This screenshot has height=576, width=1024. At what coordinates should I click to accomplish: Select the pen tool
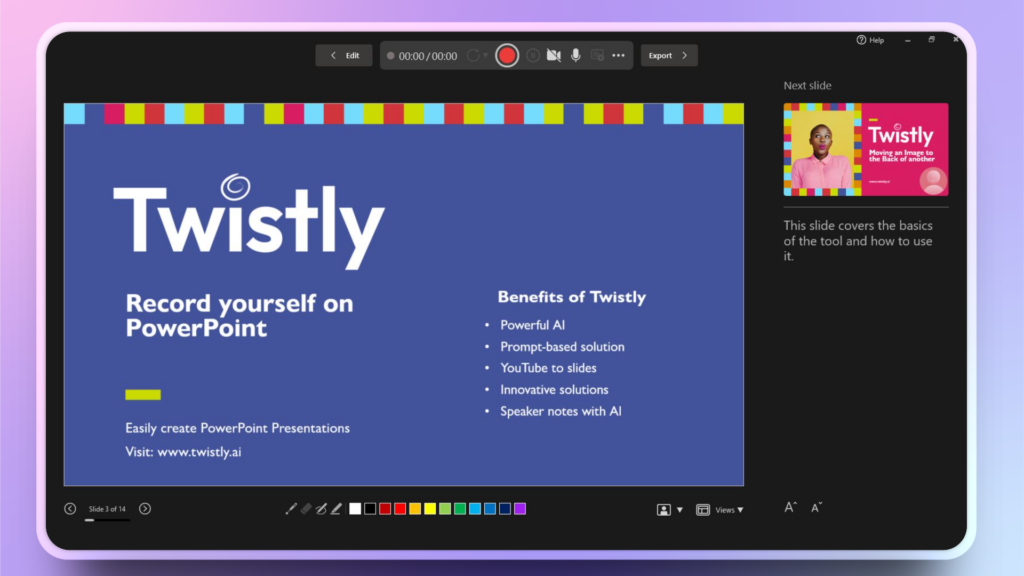[321, 509]
